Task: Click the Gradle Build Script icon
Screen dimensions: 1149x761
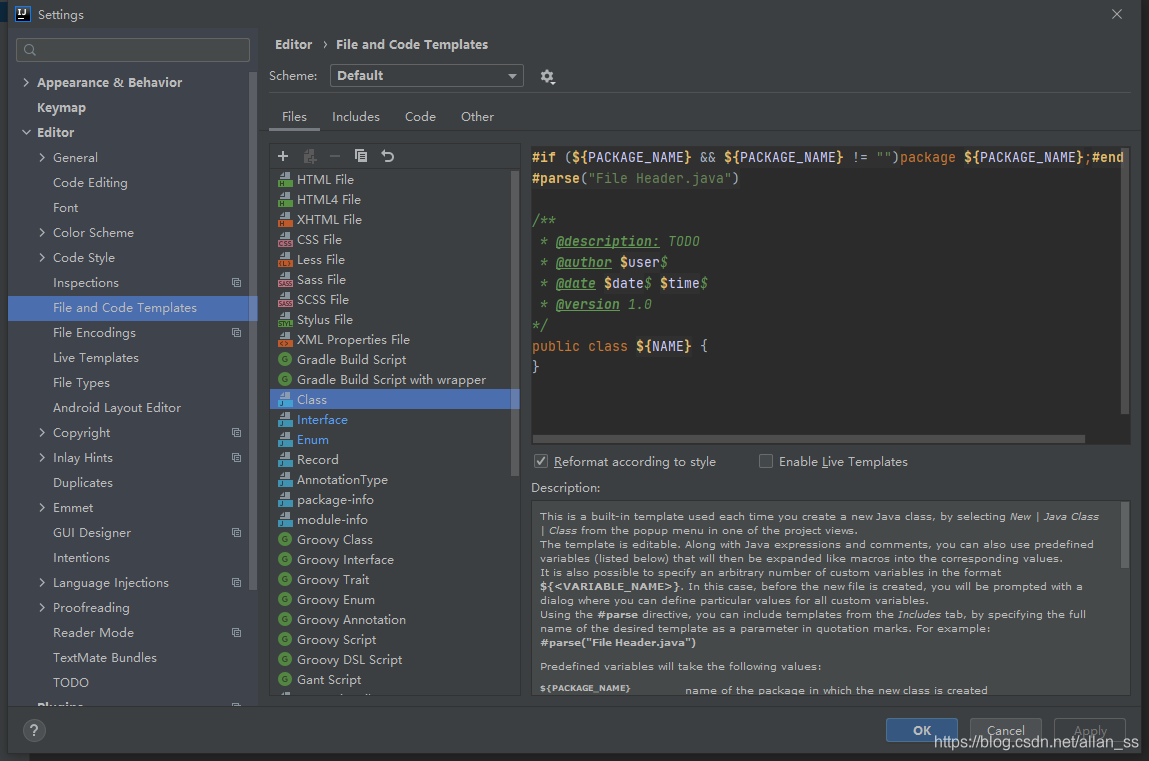Action: coord(285,359)
